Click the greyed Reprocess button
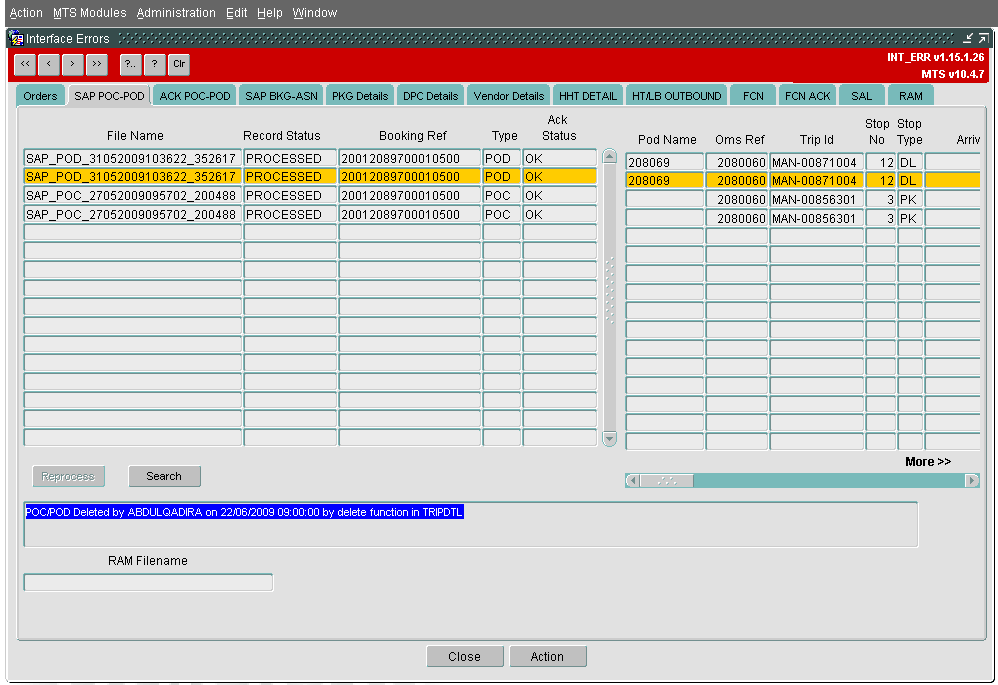This screenshot has height=685, width=998. point(68,476)
